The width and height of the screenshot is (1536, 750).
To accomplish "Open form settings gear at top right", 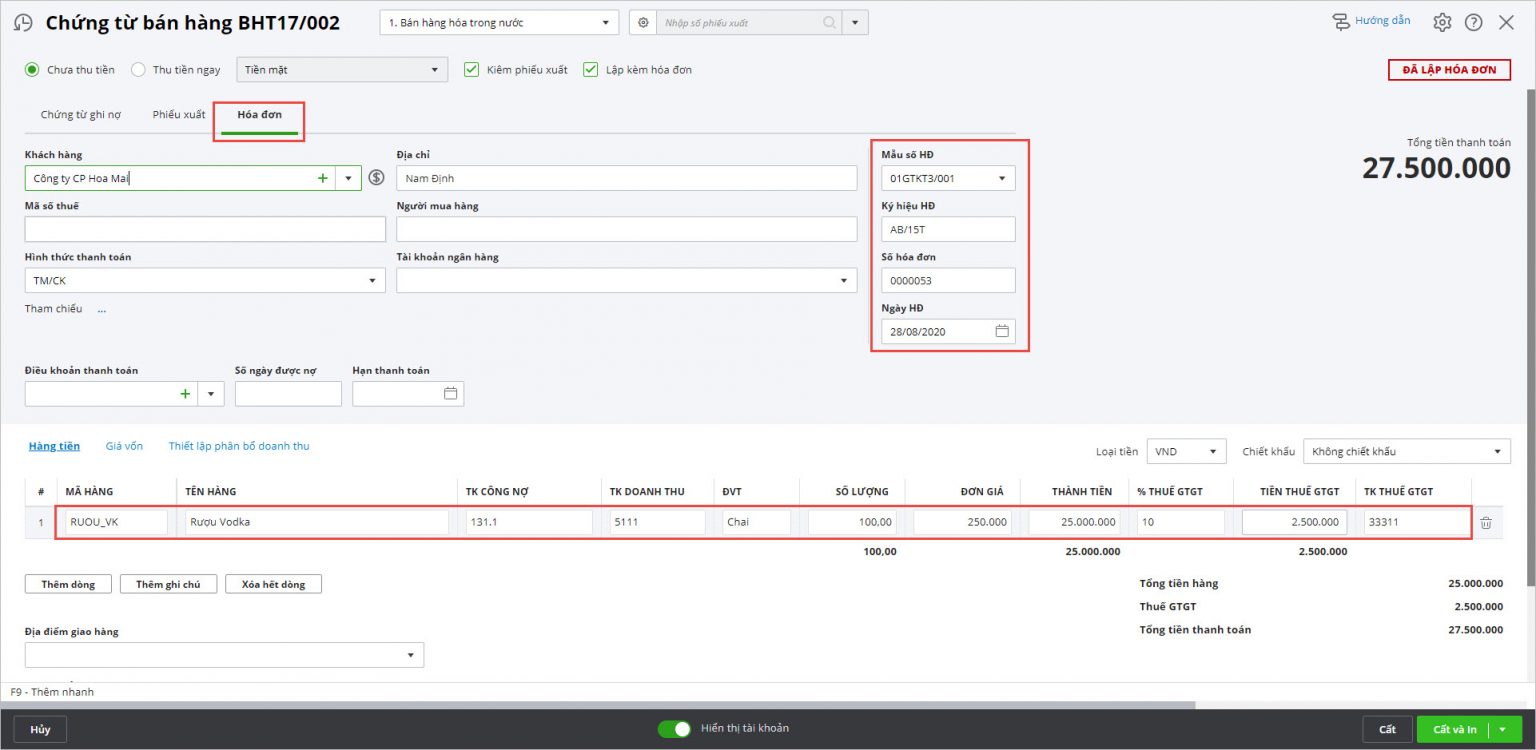I will click(1442, 22).
